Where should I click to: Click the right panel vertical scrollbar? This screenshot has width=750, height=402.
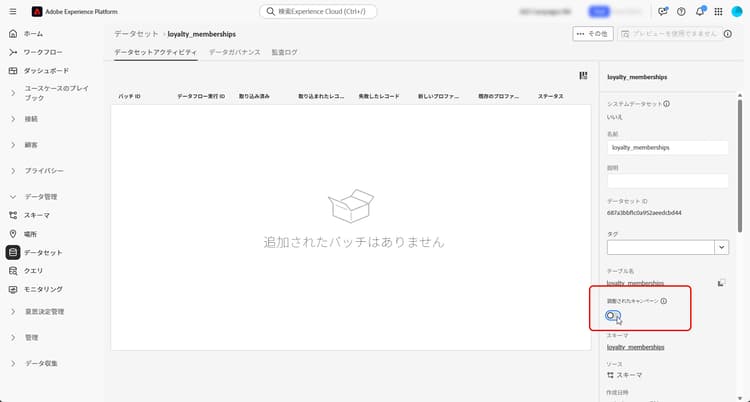tap(740, 166)
